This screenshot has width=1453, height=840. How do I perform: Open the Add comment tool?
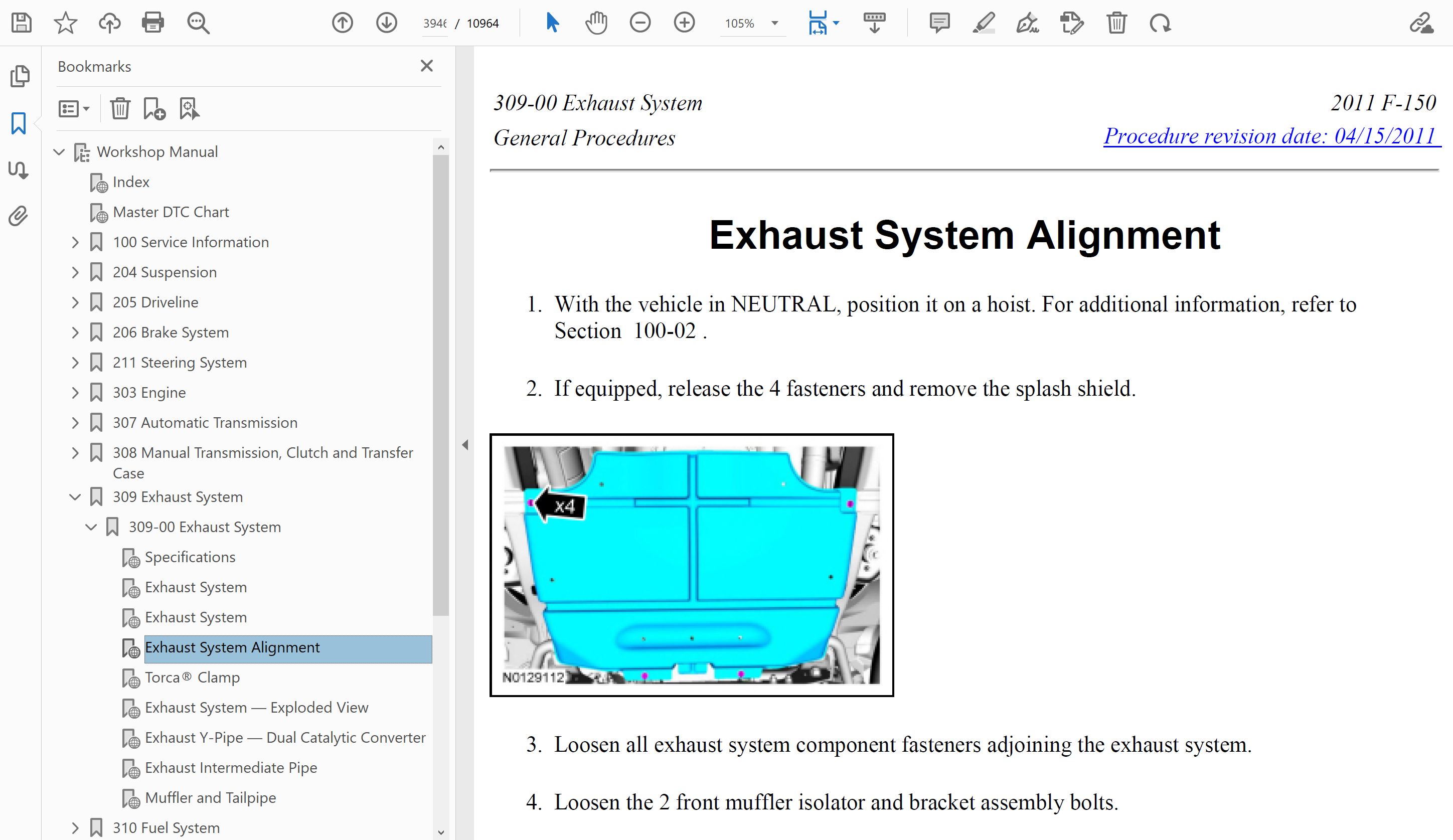[x=939, y=23]
